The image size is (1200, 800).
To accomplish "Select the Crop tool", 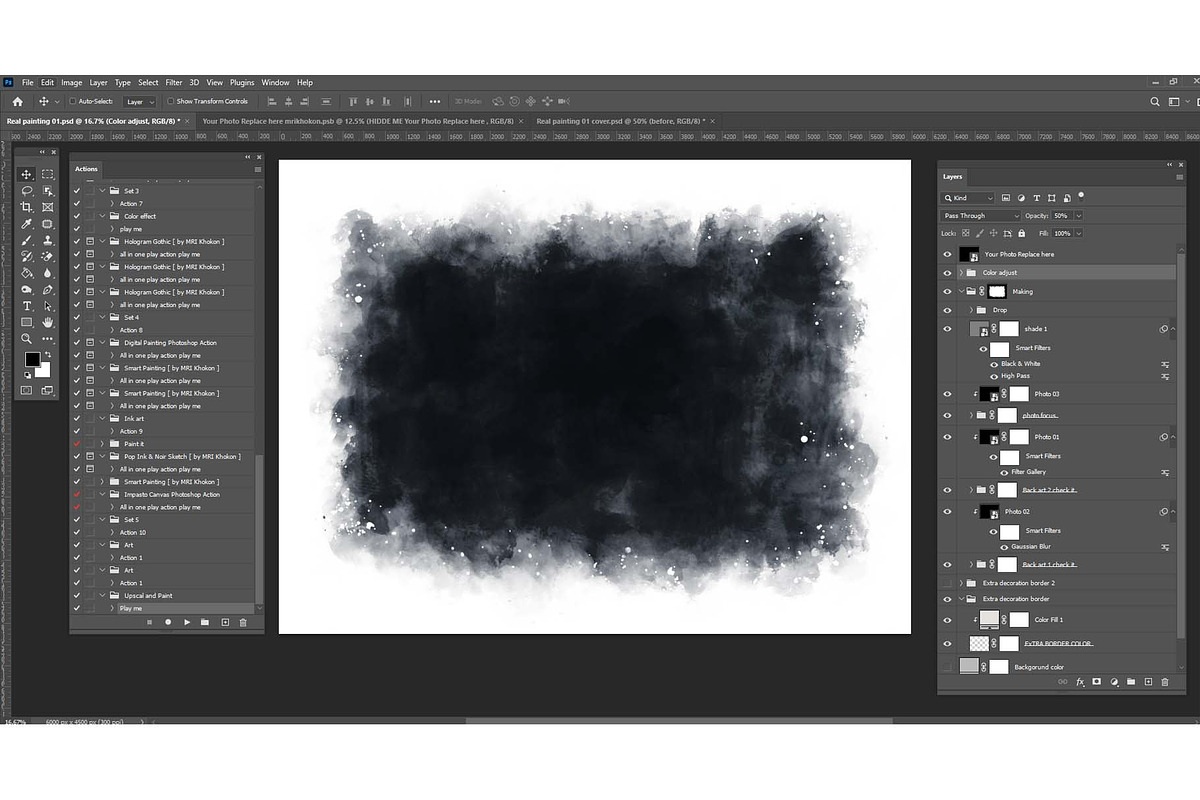I will pos(27,207).
